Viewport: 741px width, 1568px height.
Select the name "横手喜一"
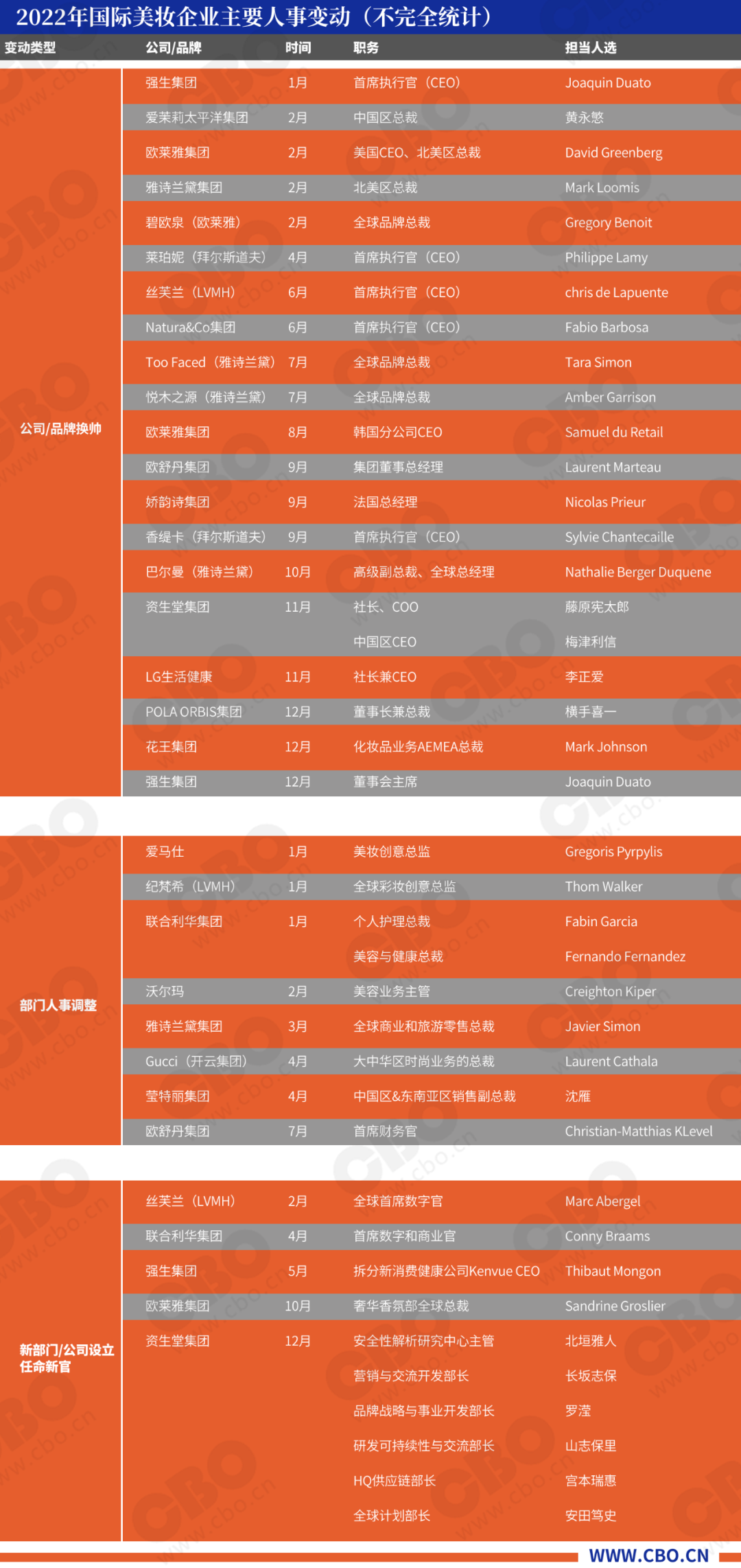point(591,712)
